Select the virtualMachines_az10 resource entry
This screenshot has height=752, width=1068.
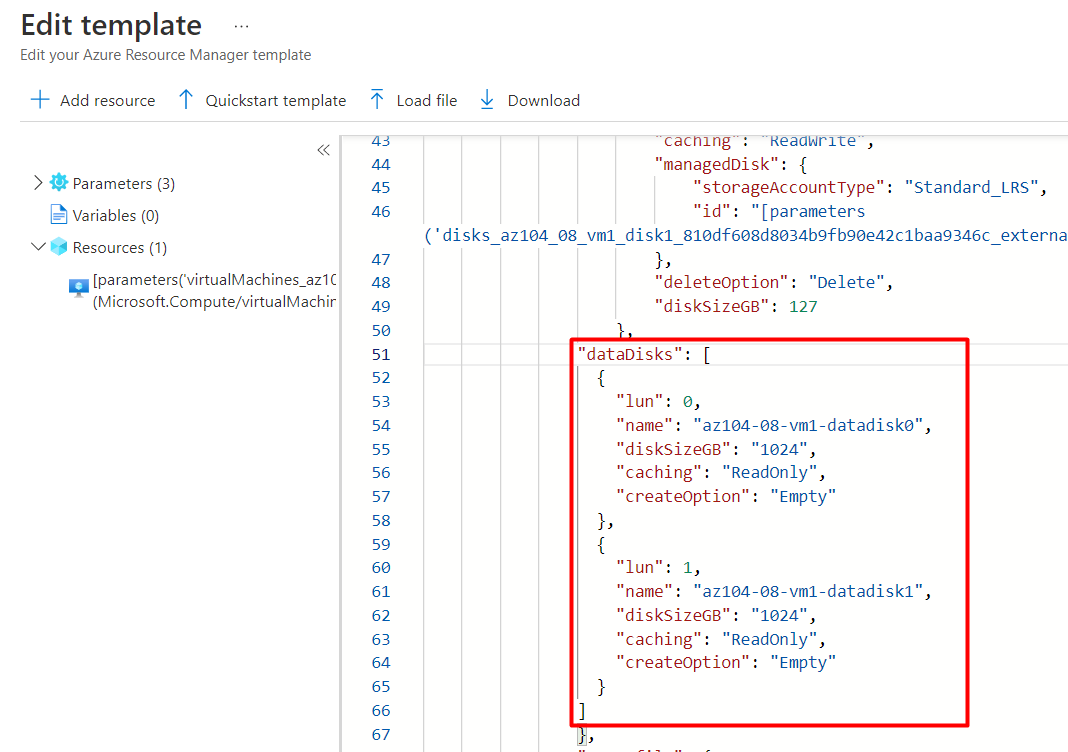(x=214, y=290)
